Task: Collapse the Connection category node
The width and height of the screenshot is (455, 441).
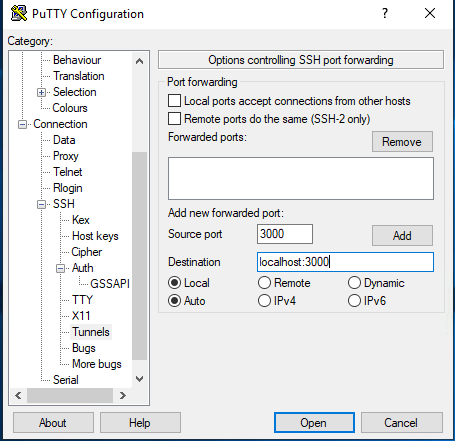Action: (22, 124)
